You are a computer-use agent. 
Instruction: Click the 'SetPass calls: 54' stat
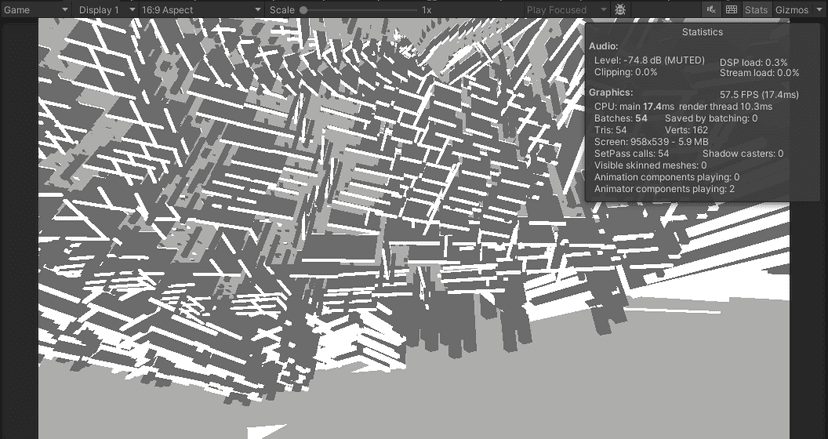pos(632,154)
